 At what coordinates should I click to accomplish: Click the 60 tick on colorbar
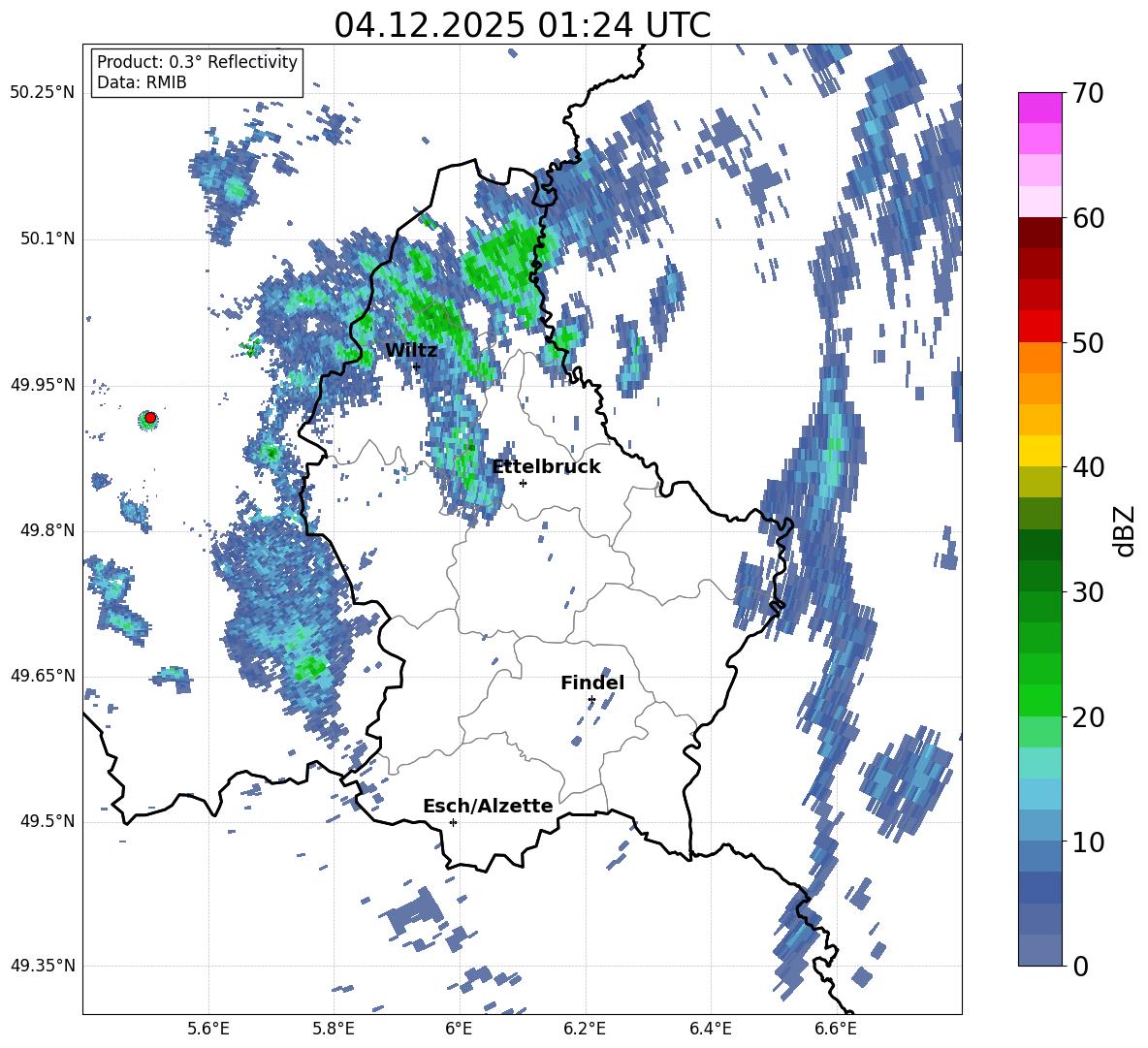tap(1088, 218)
